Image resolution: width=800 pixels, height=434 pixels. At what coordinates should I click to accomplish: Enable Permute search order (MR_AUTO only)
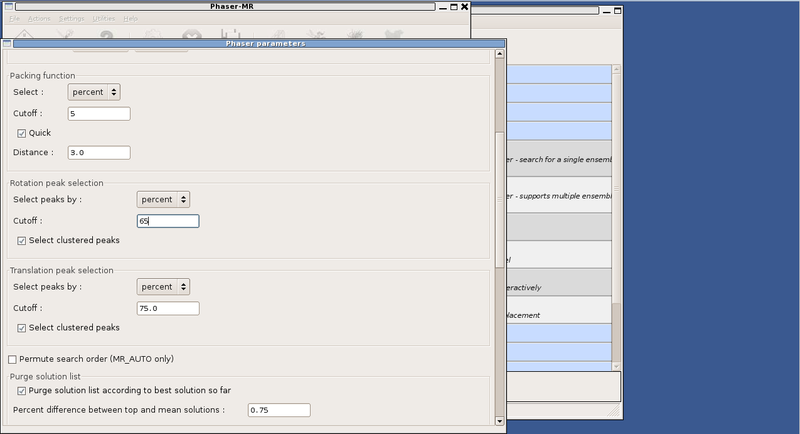click(13, 358)
